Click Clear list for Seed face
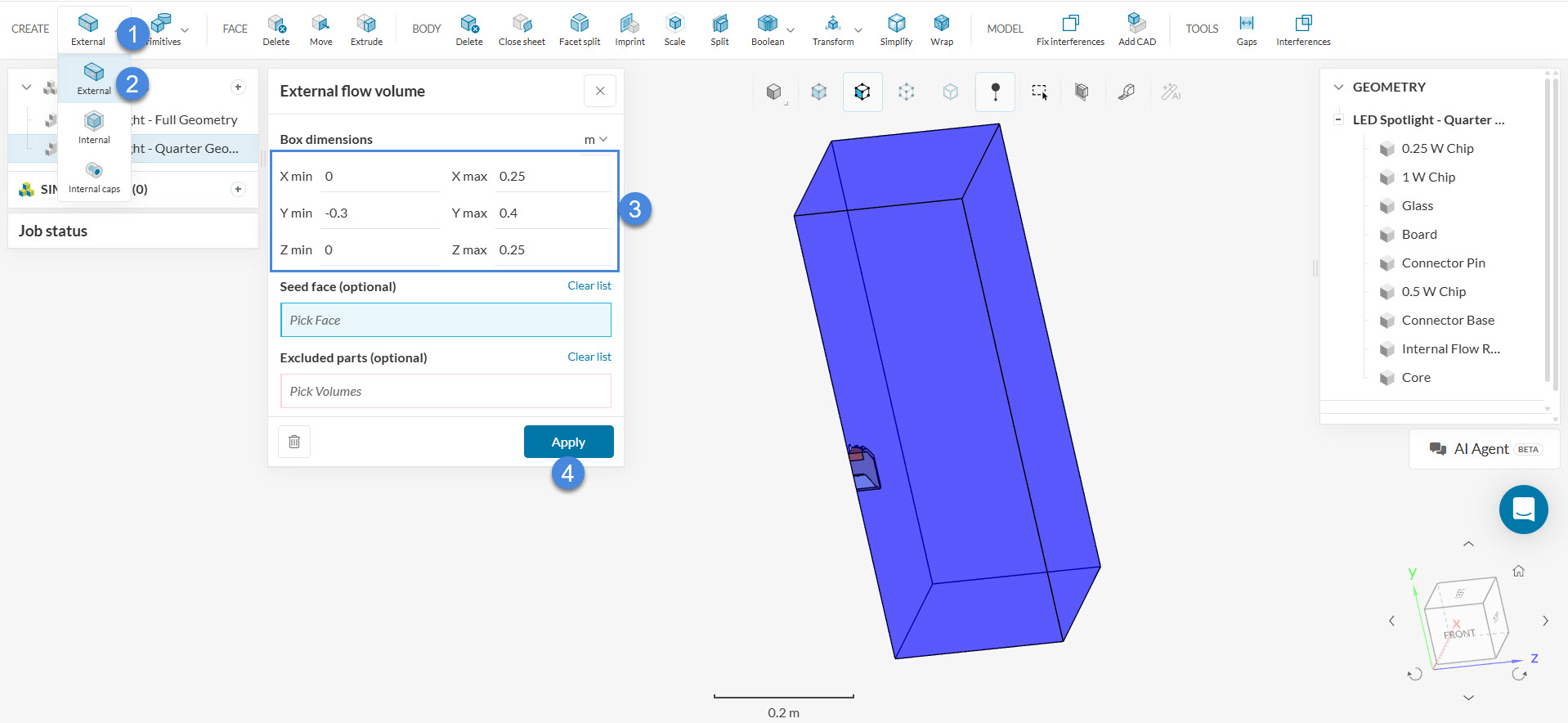Image resolution: width=1568 pixels, height=723 pixels. (589, 285)
